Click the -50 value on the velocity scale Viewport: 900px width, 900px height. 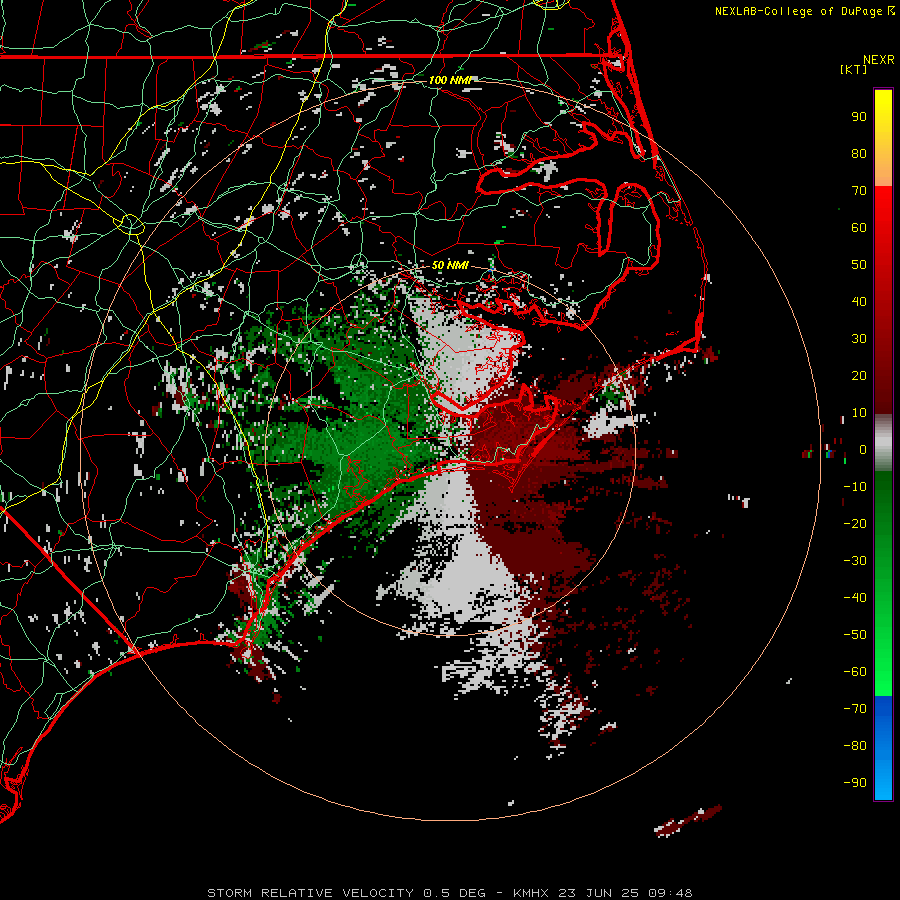(855, 635)
